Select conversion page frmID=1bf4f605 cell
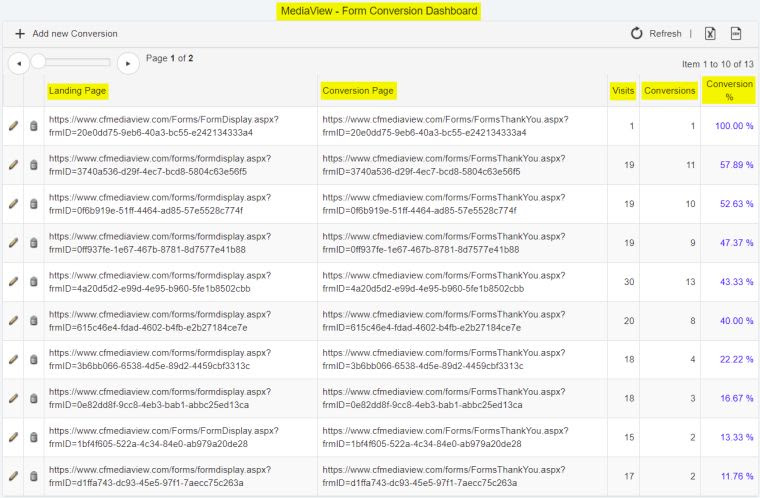This screenshot has width=760, height=498. (462, 437)
